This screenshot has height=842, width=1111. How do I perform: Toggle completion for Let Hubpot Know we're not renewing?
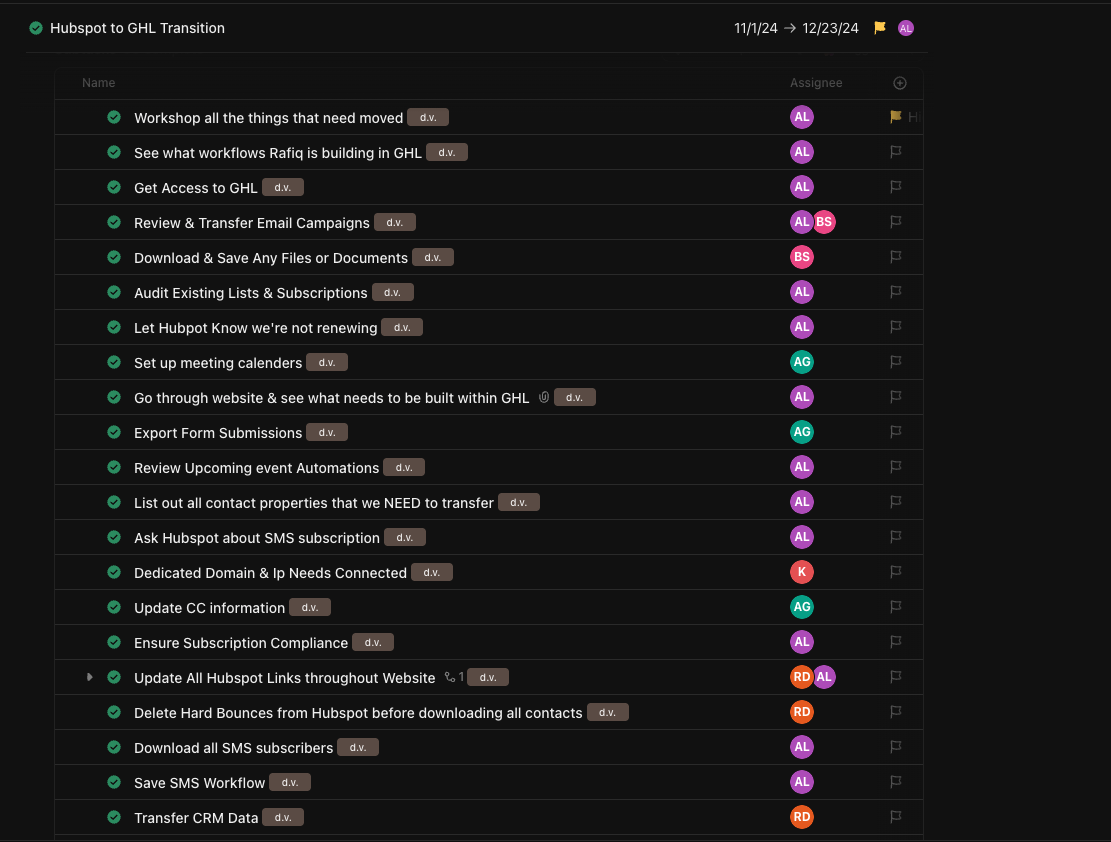114,327
